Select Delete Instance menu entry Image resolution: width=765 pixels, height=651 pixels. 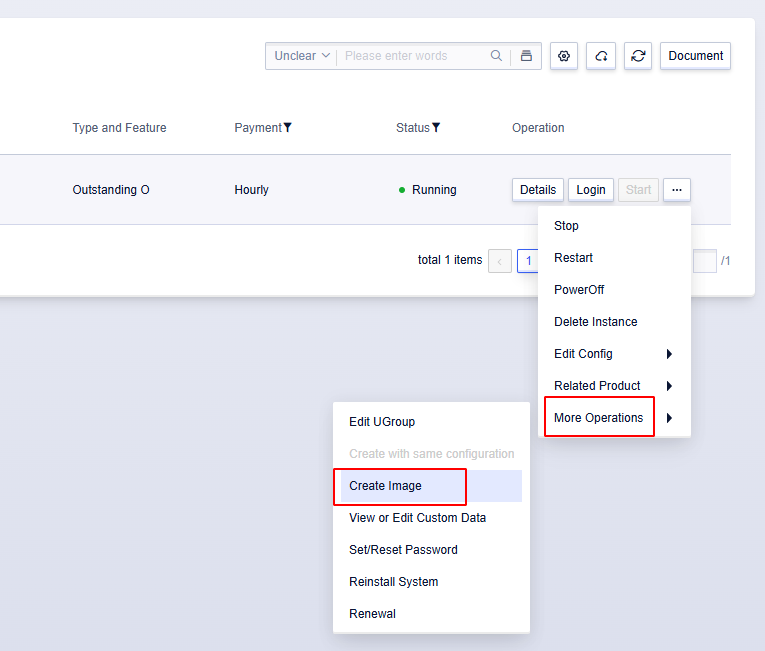pos(614,322)
